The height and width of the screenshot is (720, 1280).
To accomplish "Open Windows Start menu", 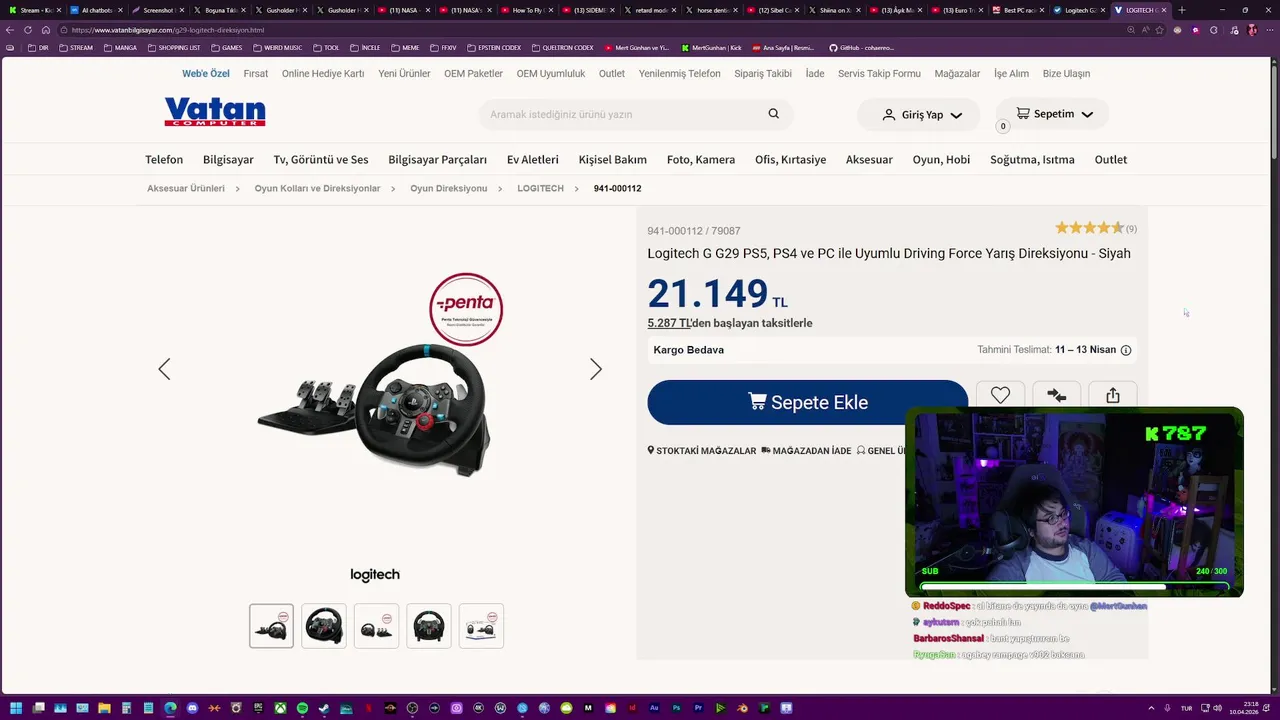I will [x=16, y=708].
